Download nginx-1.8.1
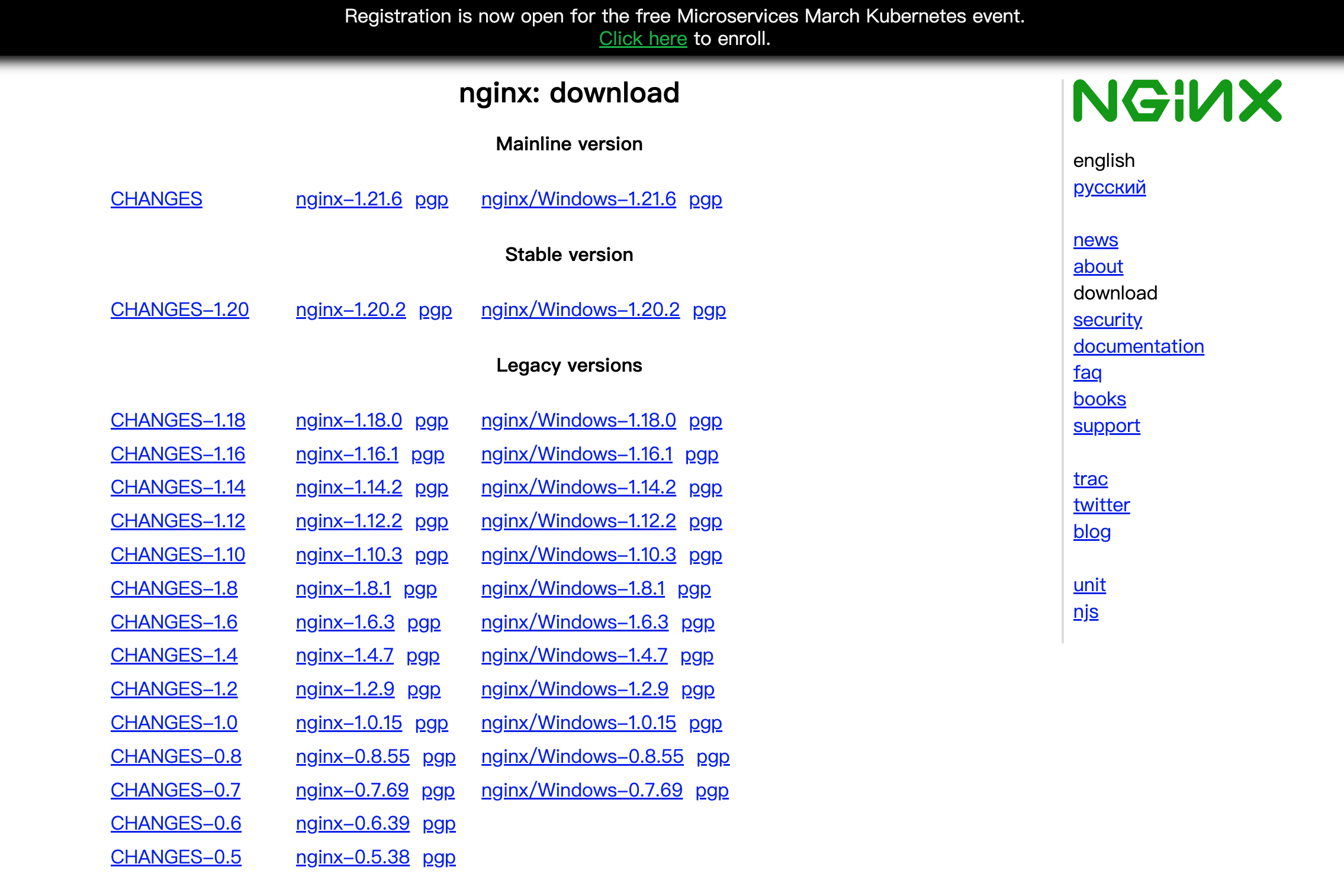Viewport: 1344px width, 896px height. click(x=343, y=588)
